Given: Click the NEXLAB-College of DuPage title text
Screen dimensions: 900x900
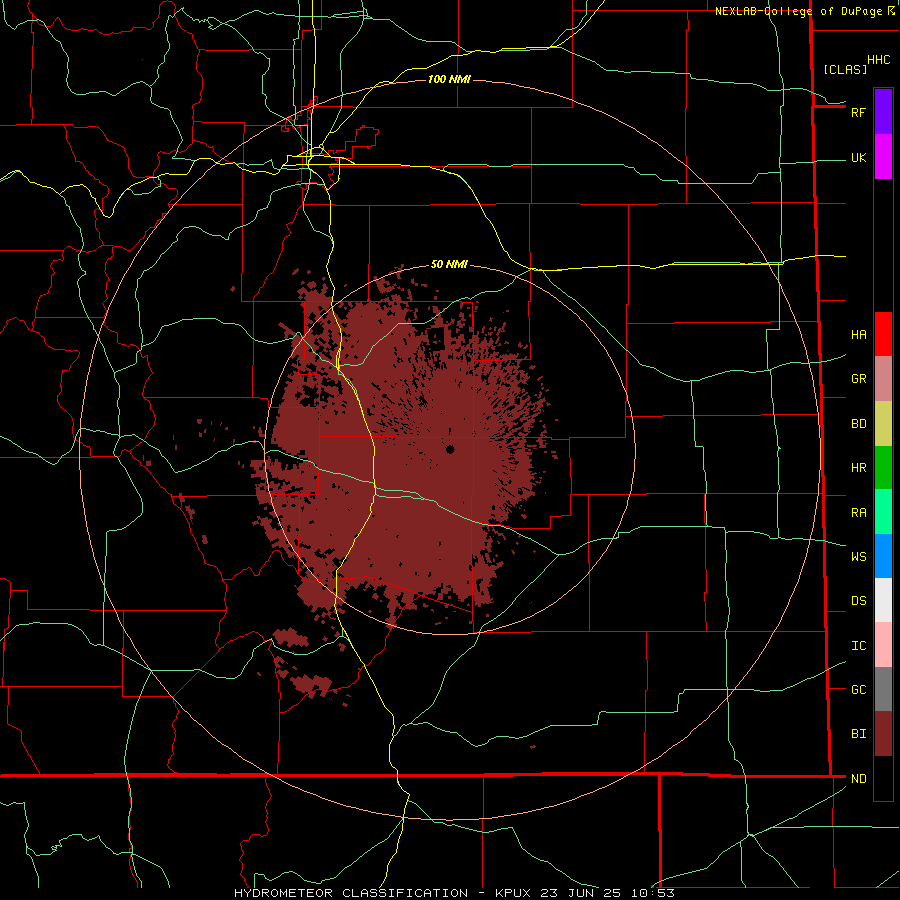Looking at the screenshot, I should pyautogui.click(x=798, y=11).
